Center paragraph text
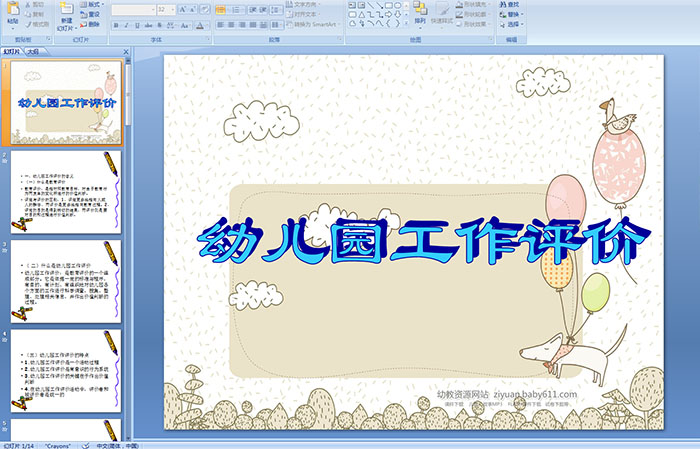This screenshot has width=700, height=449. [x=231, y=25]
